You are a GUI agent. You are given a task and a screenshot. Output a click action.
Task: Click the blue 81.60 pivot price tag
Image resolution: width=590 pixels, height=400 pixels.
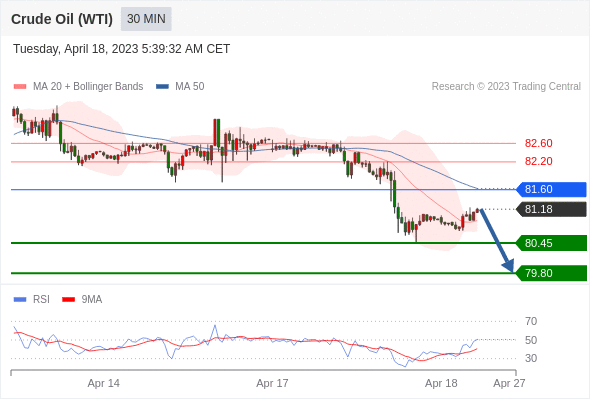551,189
